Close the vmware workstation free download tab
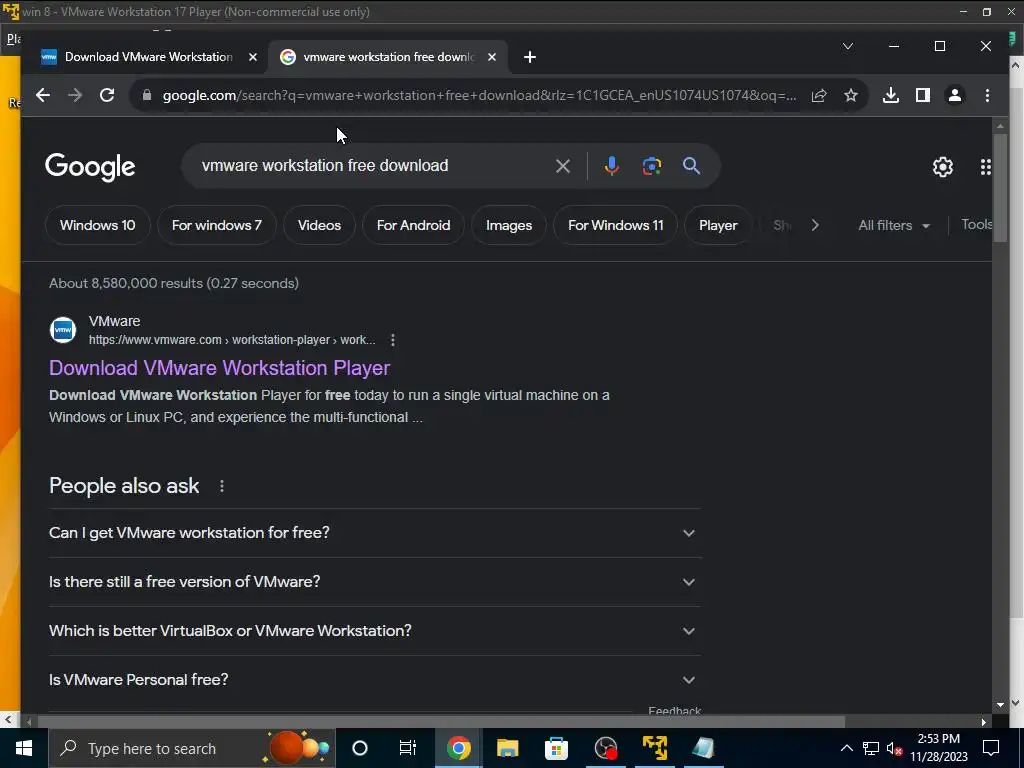 492,57
